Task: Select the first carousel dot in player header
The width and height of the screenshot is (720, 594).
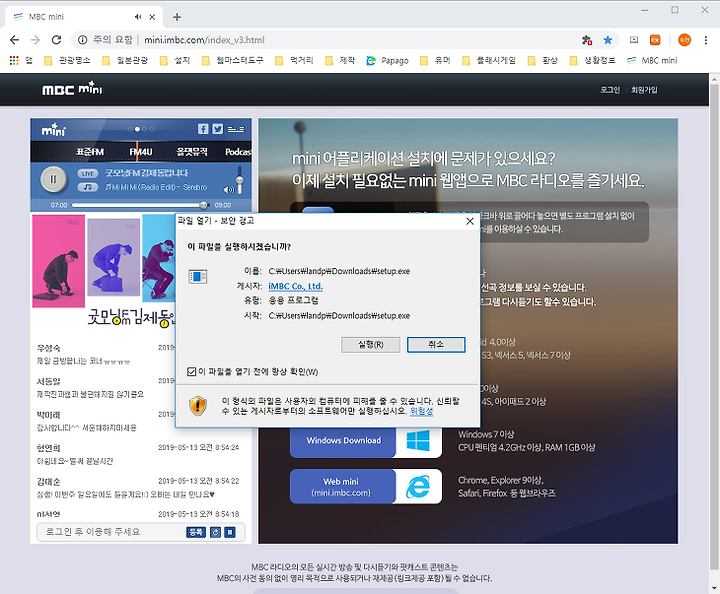Action: 130,129
